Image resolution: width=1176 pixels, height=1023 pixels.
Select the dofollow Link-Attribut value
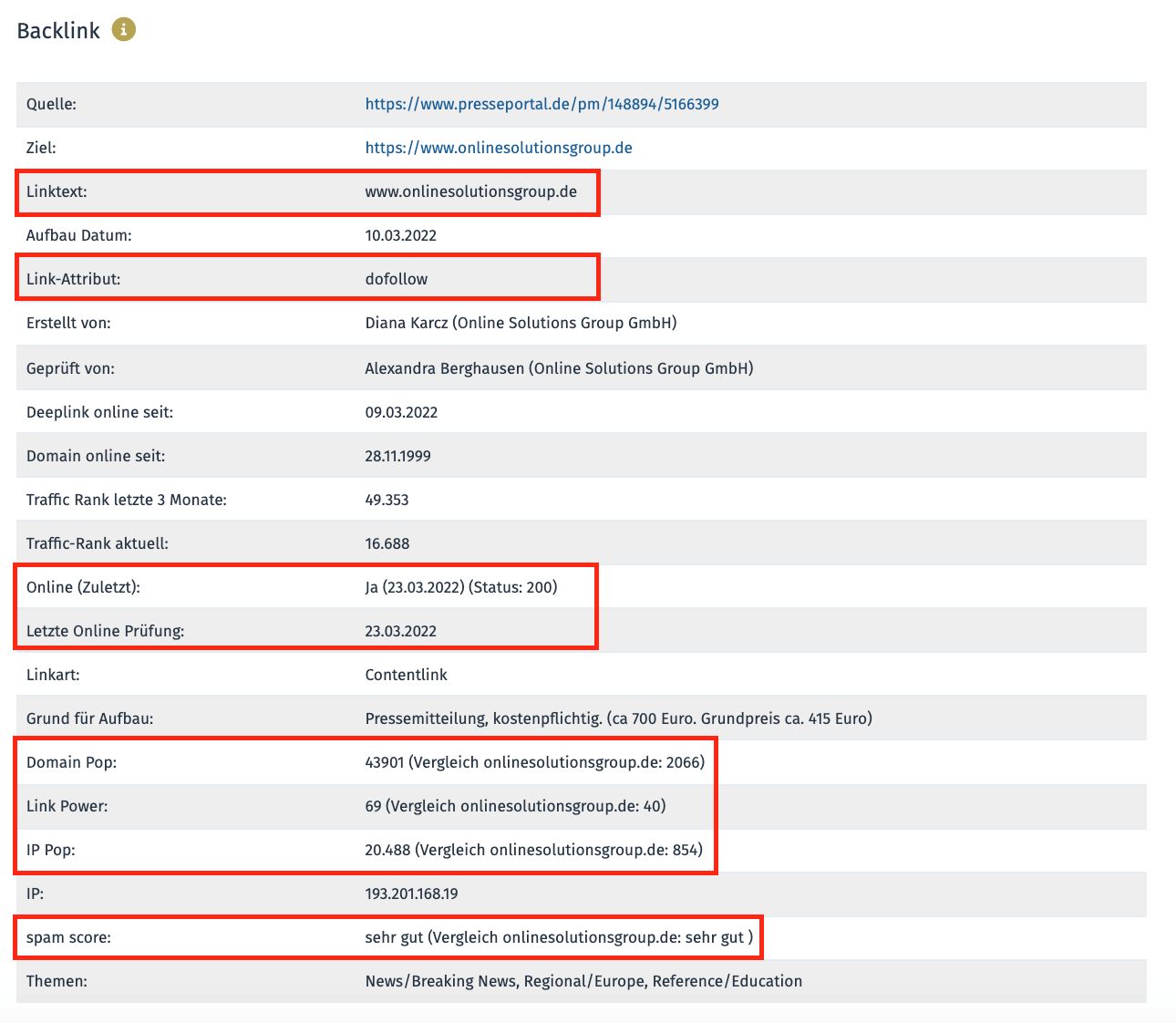[396, 279]
